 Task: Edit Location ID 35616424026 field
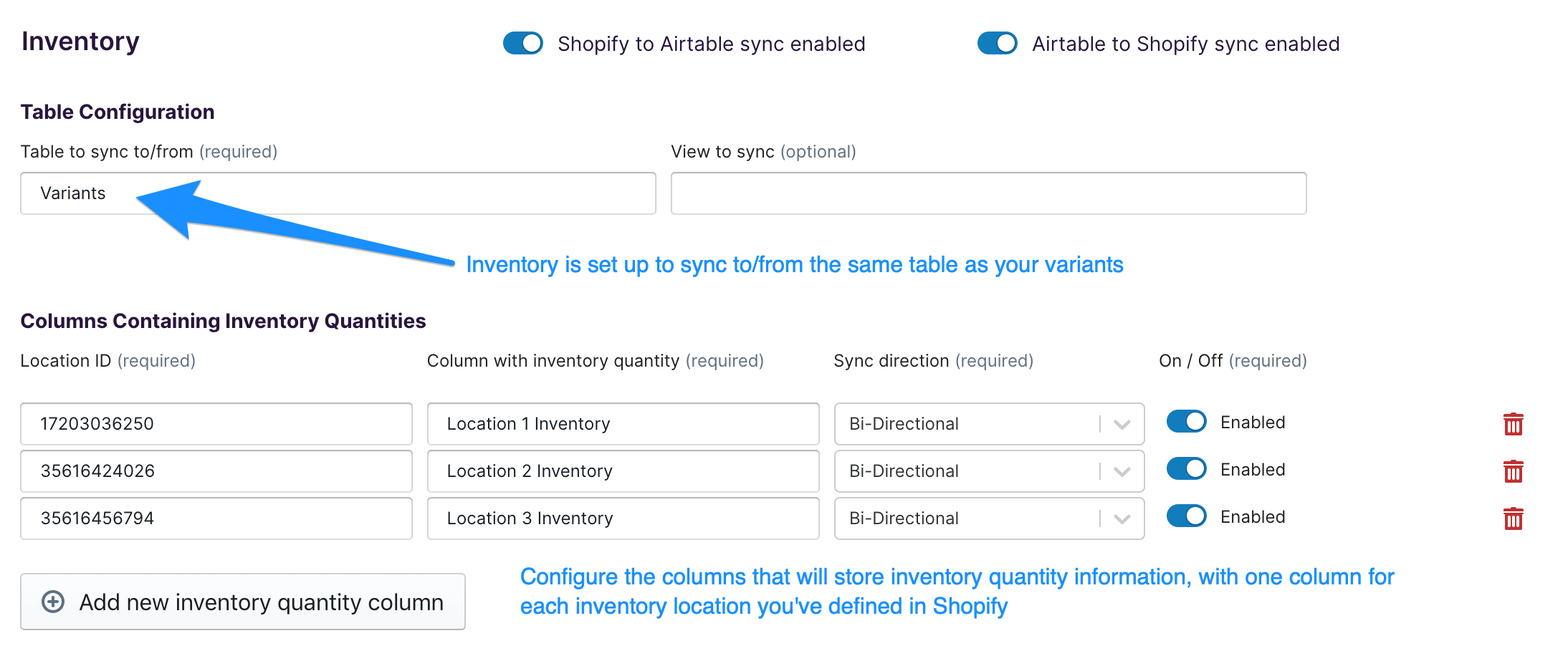point(216,471)
